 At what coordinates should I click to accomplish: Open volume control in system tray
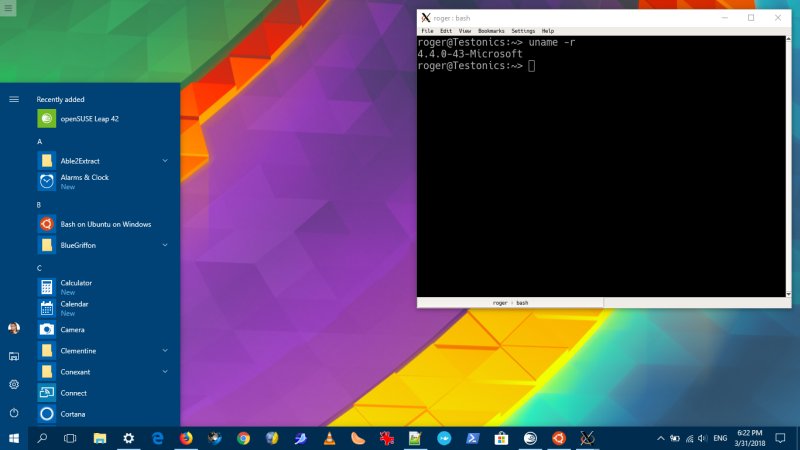703,438
